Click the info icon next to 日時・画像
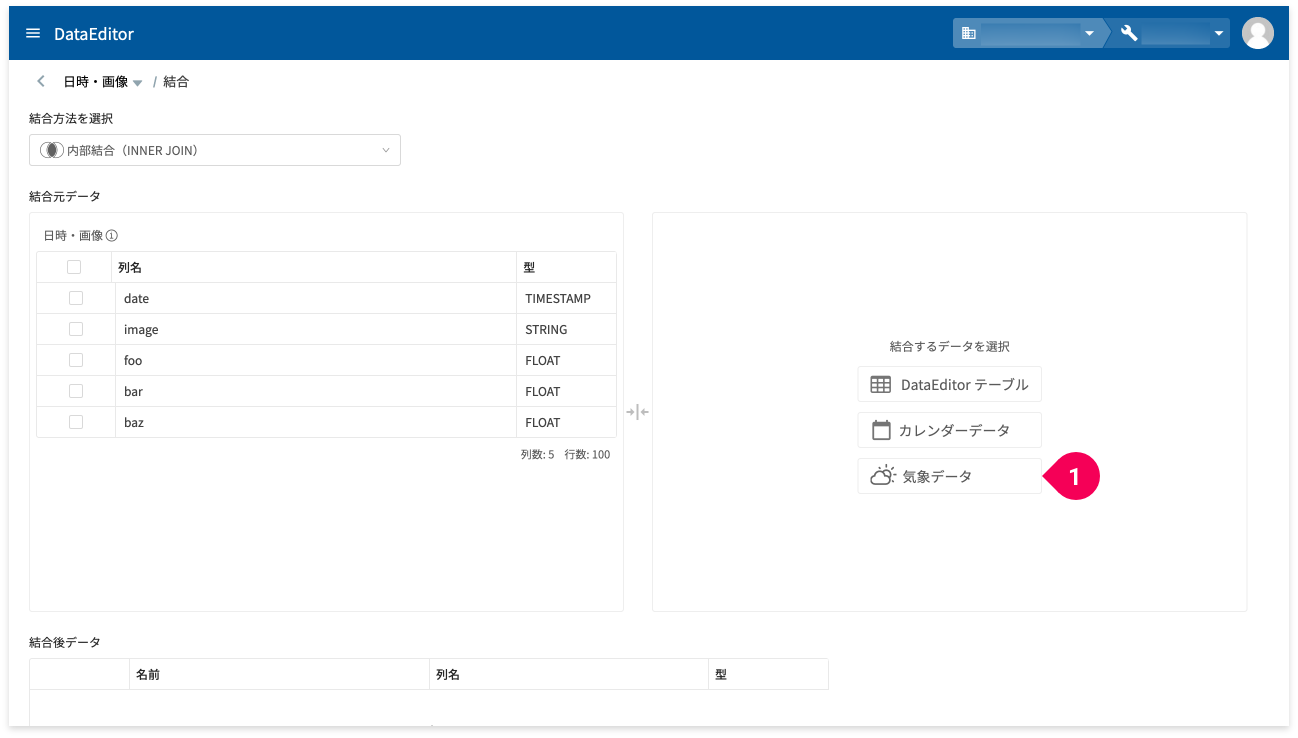This screenshot has width=1298, height=738. (x=112, y=236)
